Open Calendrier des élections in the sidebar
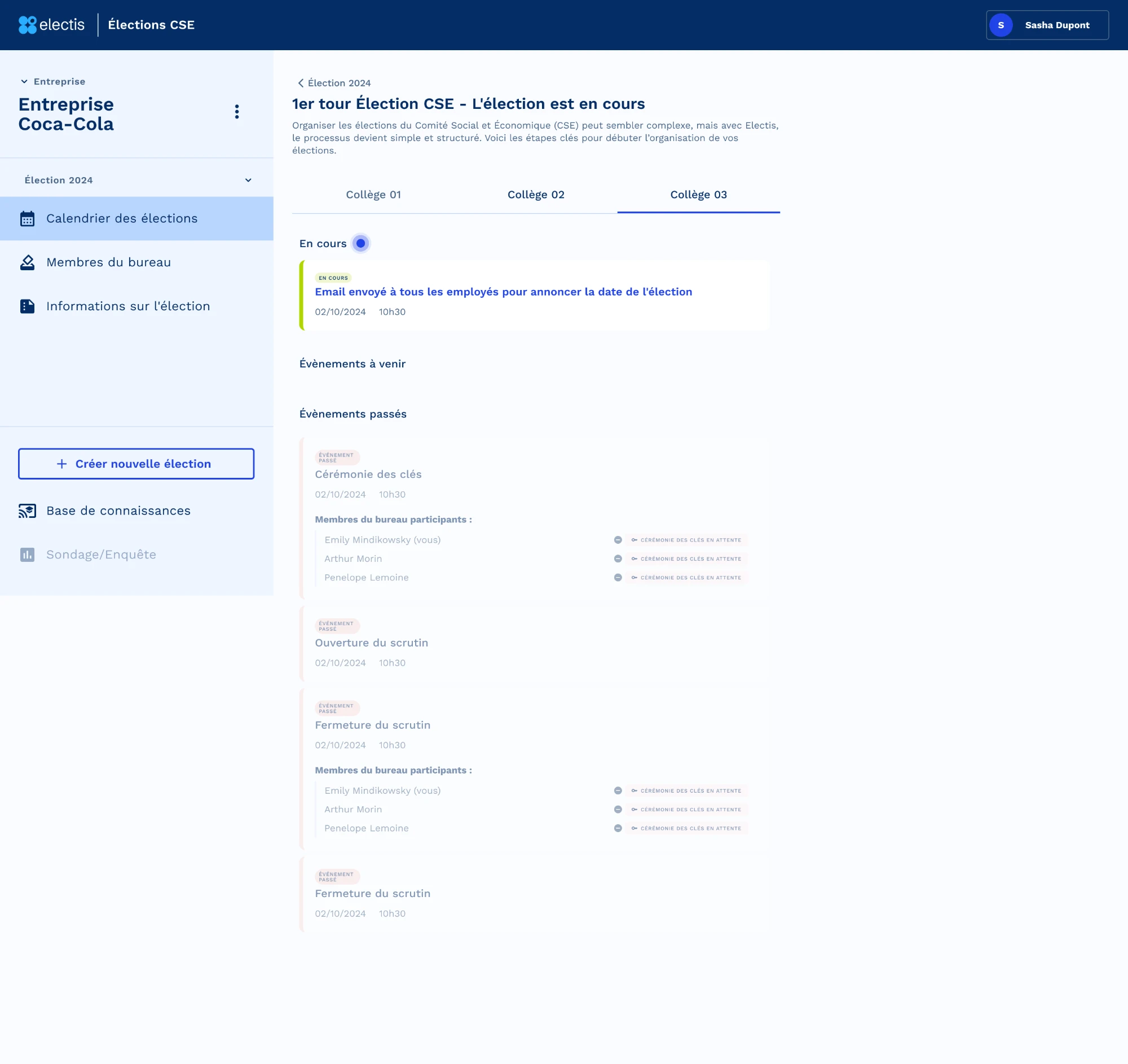The image size is (1128, 1064). pyautogui.click(x=136, y=218)
